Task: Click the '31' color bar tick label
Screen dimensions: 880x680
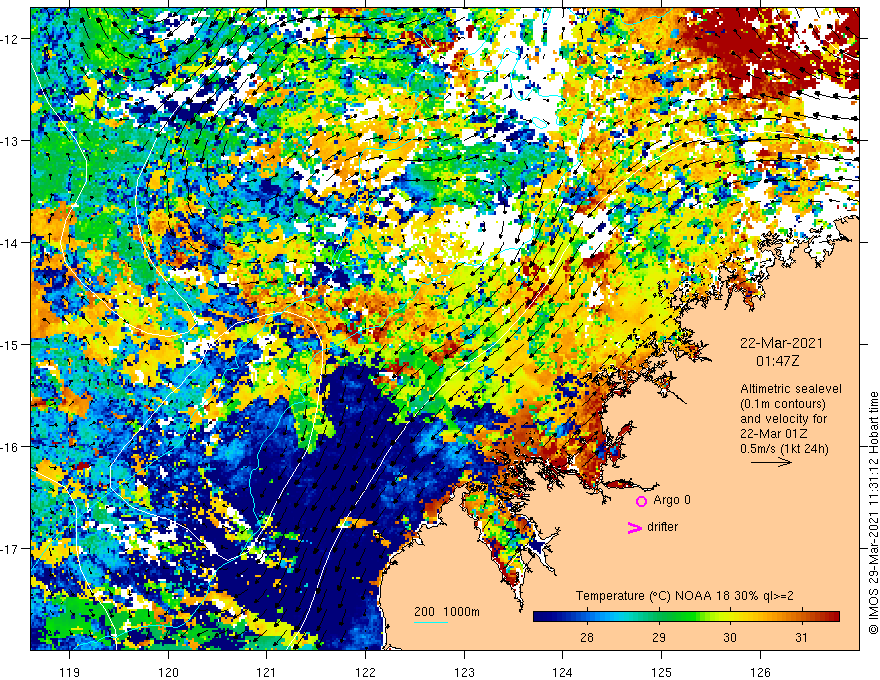Action: click(801, 637)
